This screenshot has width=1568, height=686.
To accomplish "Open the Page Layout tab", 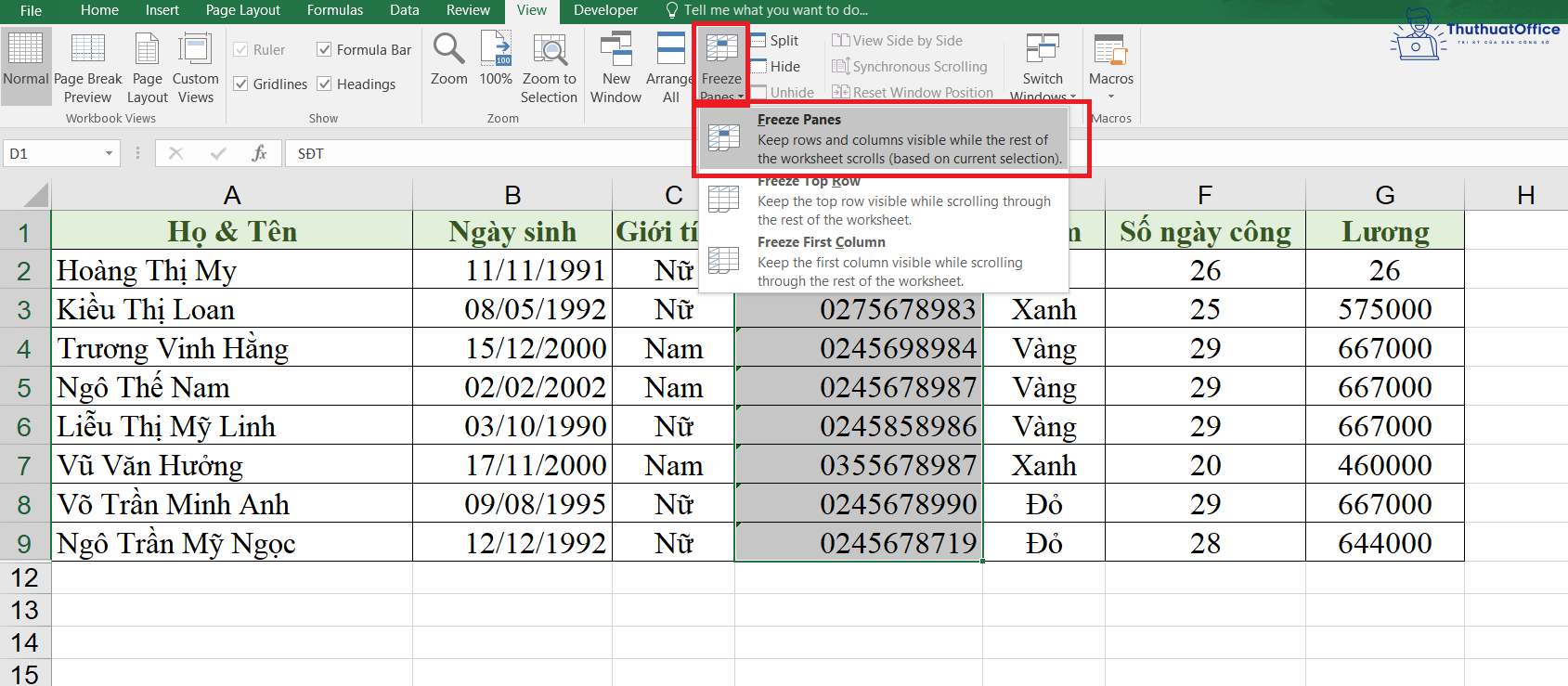I will click(x=243, y=10).
